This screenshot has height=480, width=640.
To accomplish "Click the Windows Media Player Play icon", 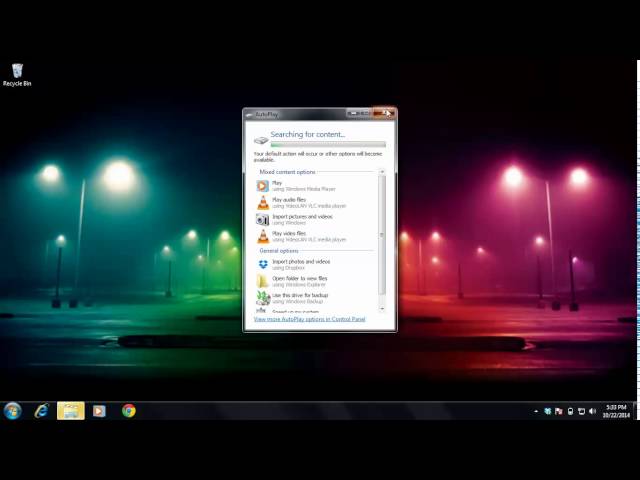I will (x=262, y=186).
